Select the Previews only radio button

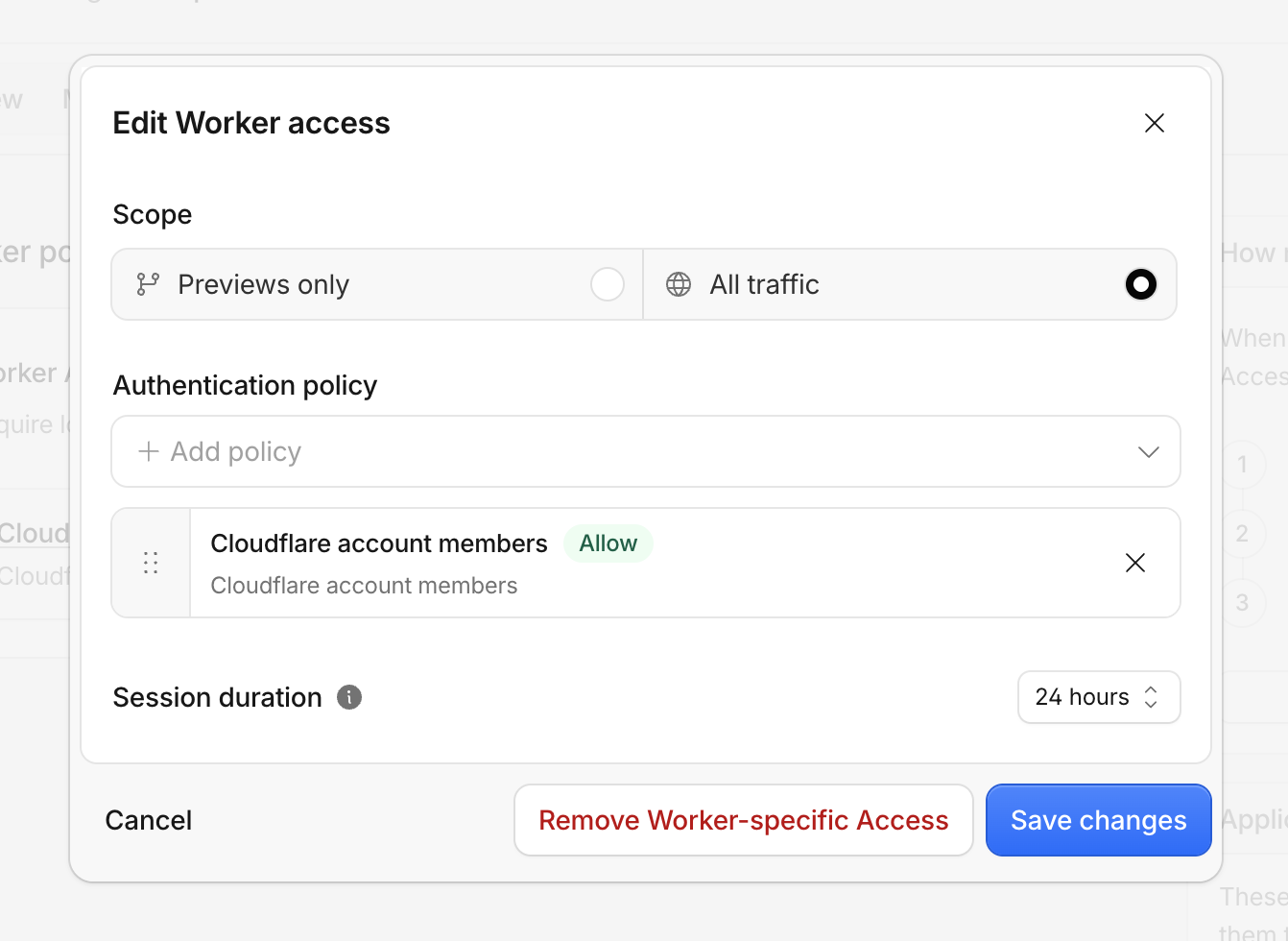tap(608, 284)
